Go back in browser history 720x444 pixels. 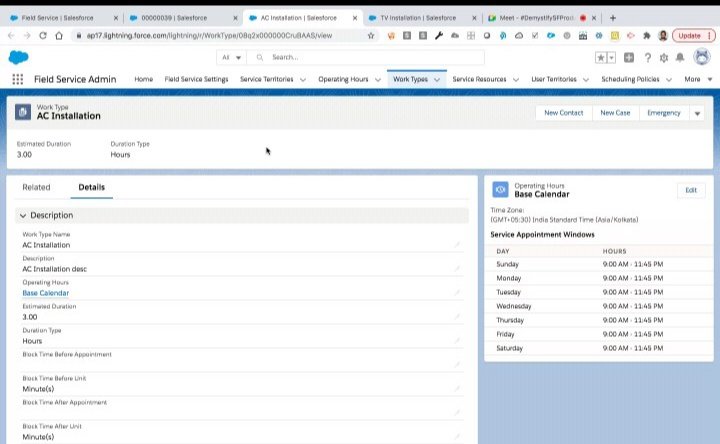(11, 35)
